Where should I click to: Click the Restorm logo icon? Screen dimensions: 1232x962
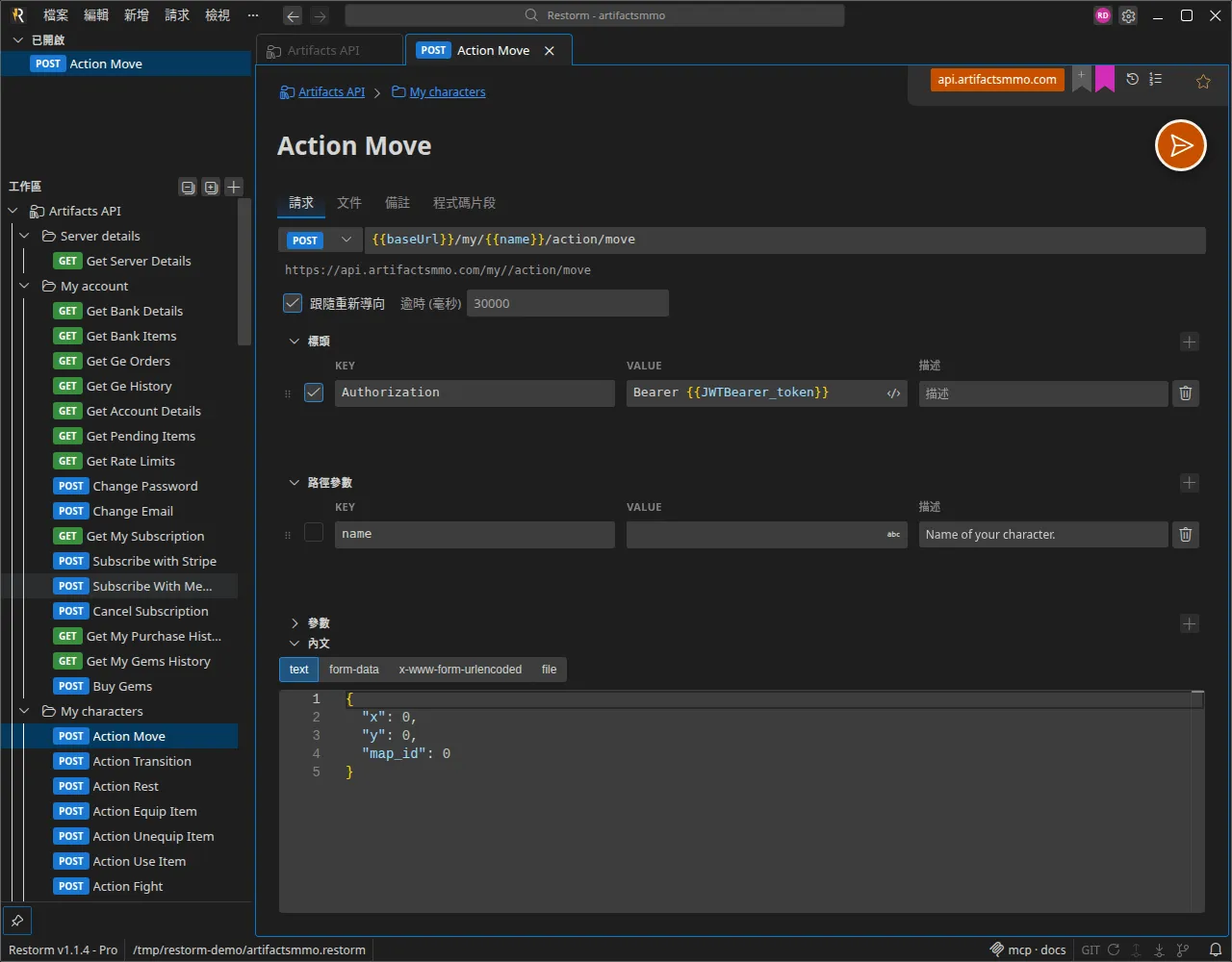point(17,14)
